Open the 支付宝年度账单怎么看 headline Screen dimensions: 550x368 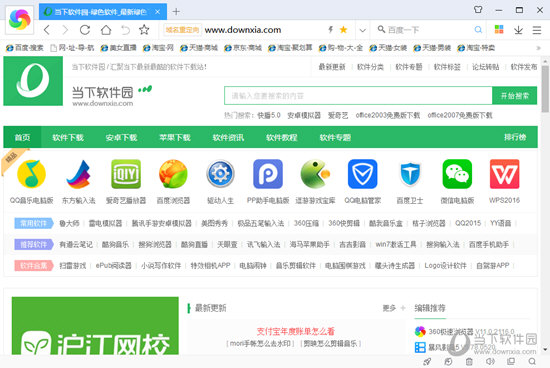[296, 331]
